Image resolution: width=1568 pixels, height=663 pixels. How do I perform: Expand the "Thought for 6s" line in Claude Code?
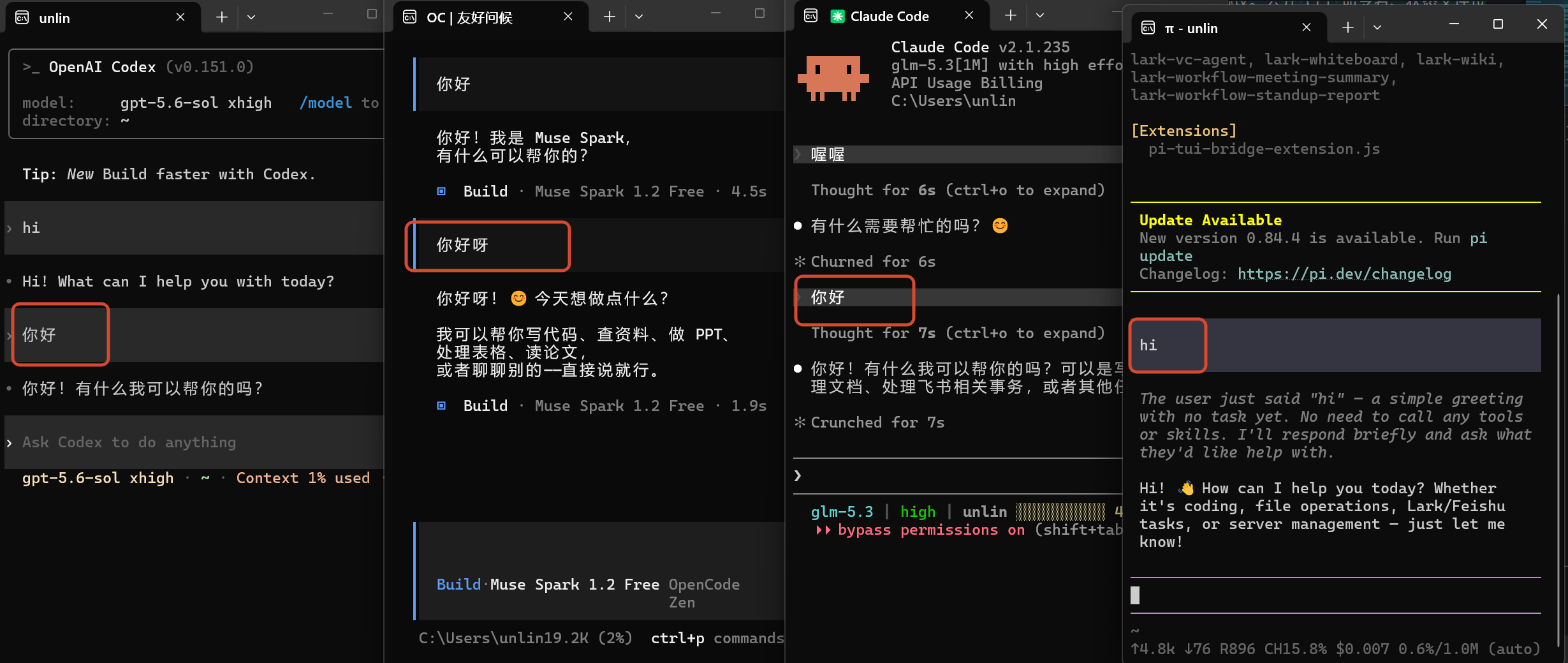pos(958,190)
